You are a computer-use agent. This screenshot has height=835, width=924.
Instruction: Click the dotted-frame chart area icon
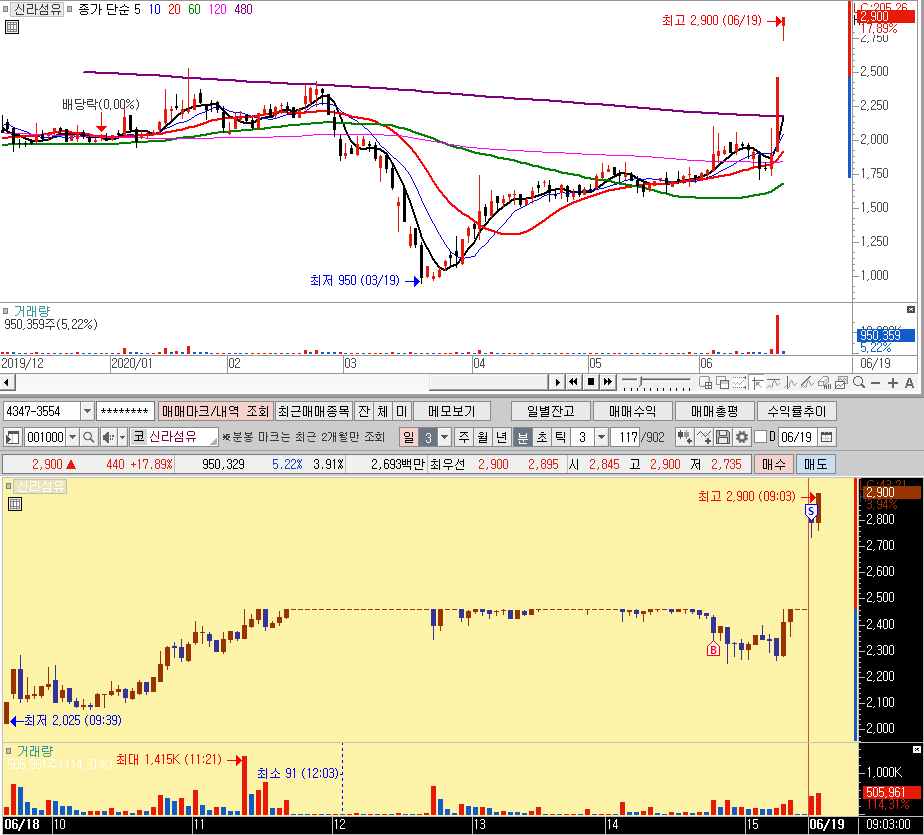pos(739,382)
